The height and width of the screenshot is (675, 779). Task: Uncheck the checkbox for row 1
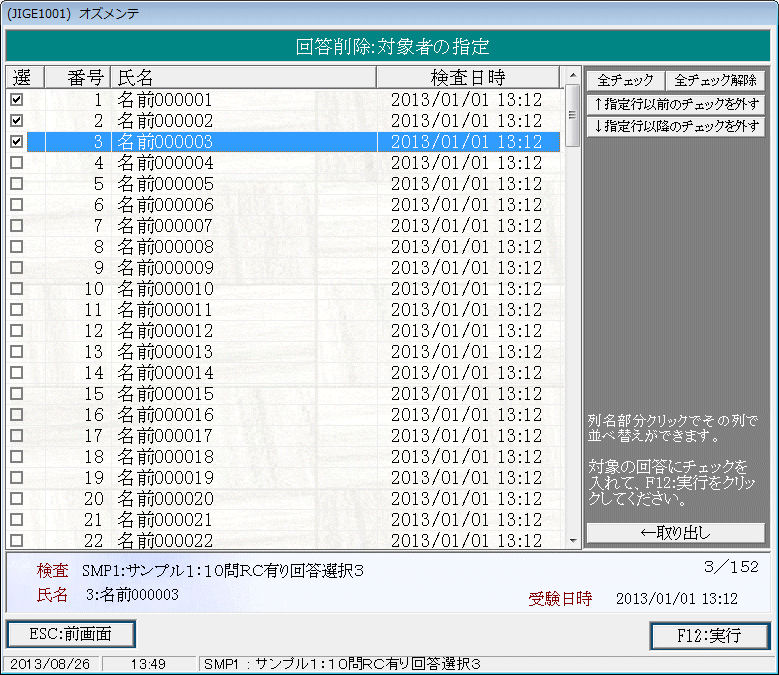pos(16,100)
